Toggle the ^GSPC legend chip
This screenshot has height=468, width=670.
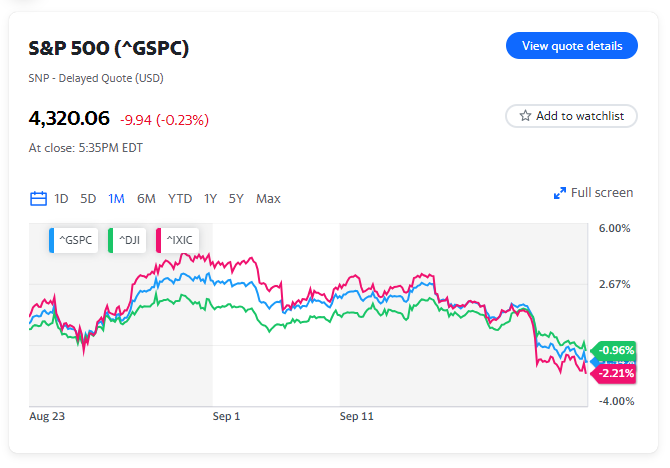pos(73,240)
